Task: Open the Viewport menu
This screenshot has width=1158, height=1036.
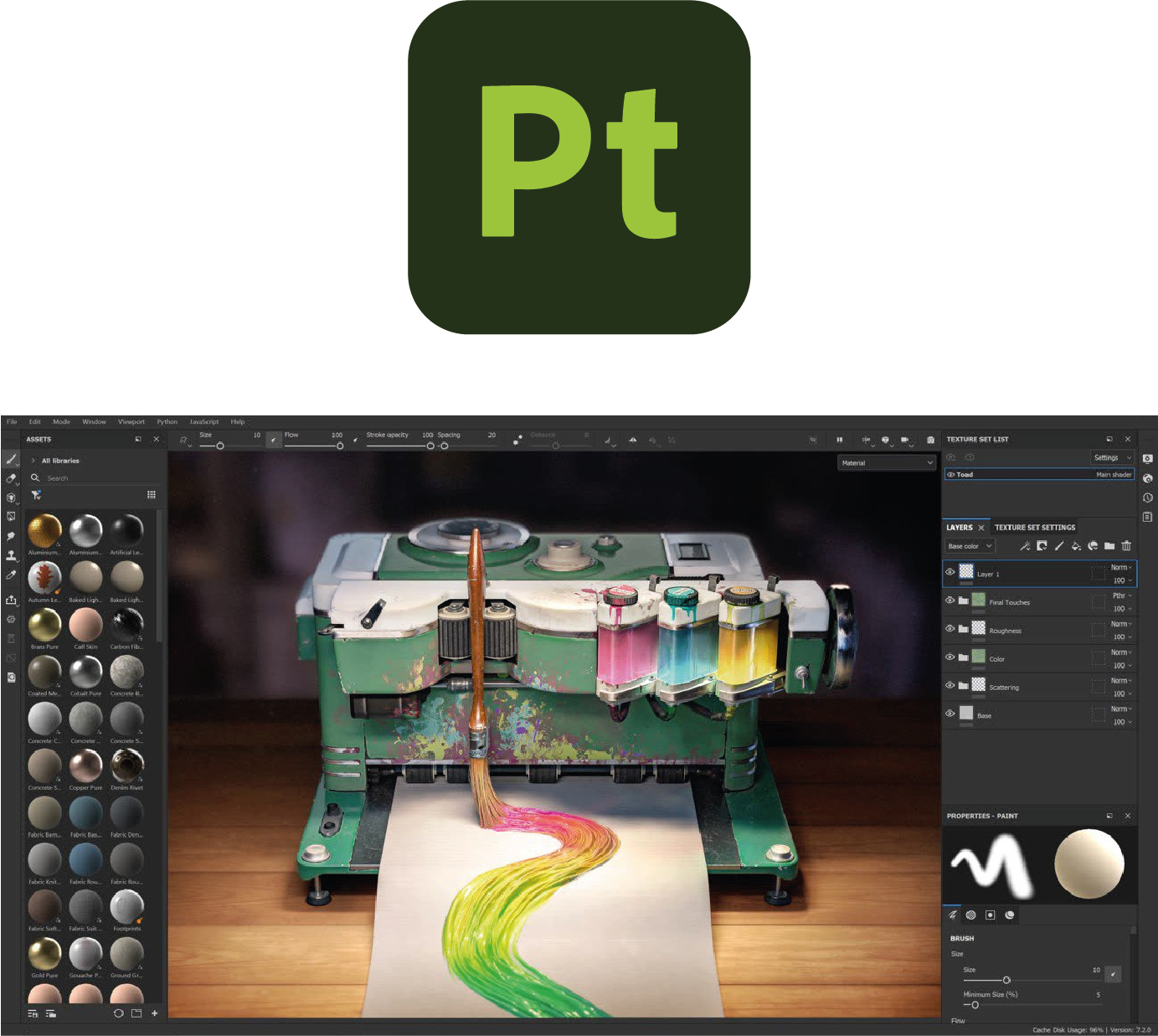Action: click(131, 422)
